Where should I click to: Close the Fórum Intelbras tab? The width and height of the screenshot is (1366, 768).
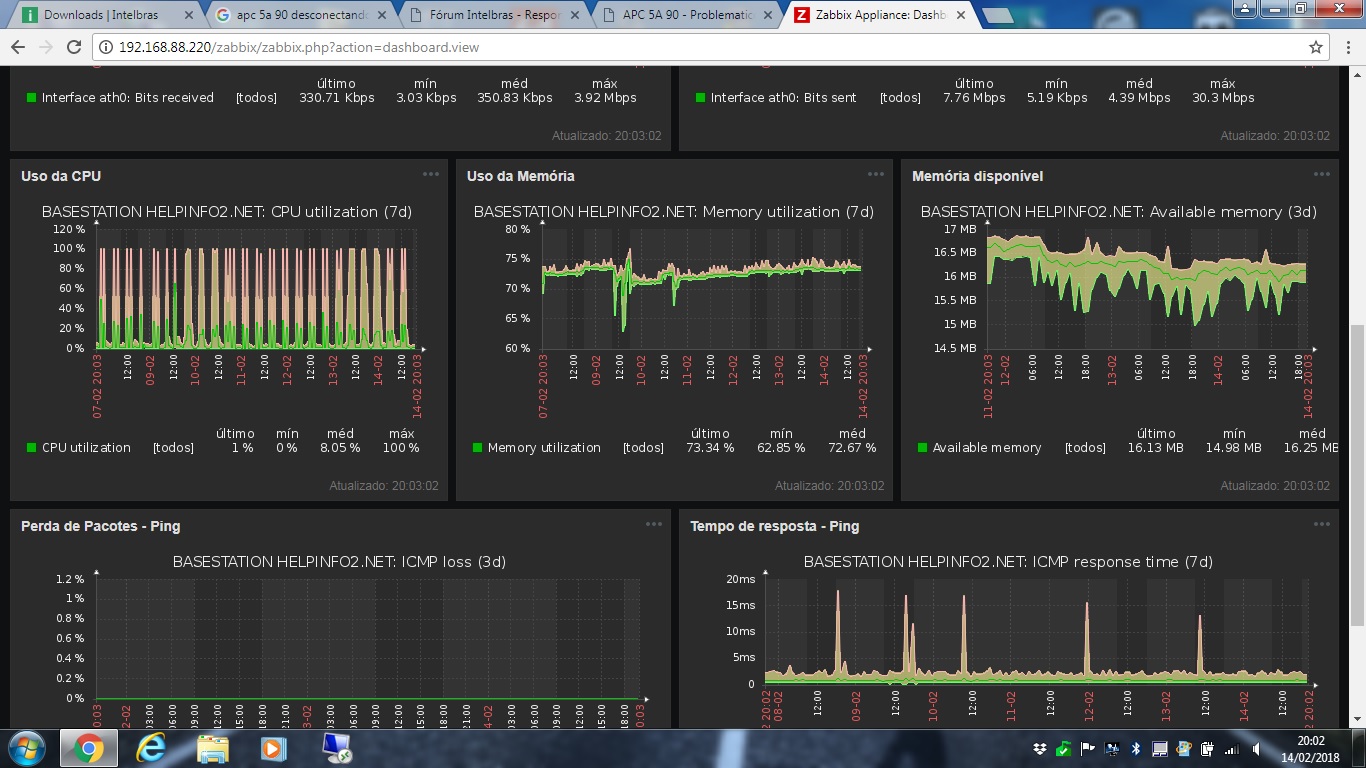point(576,15)
